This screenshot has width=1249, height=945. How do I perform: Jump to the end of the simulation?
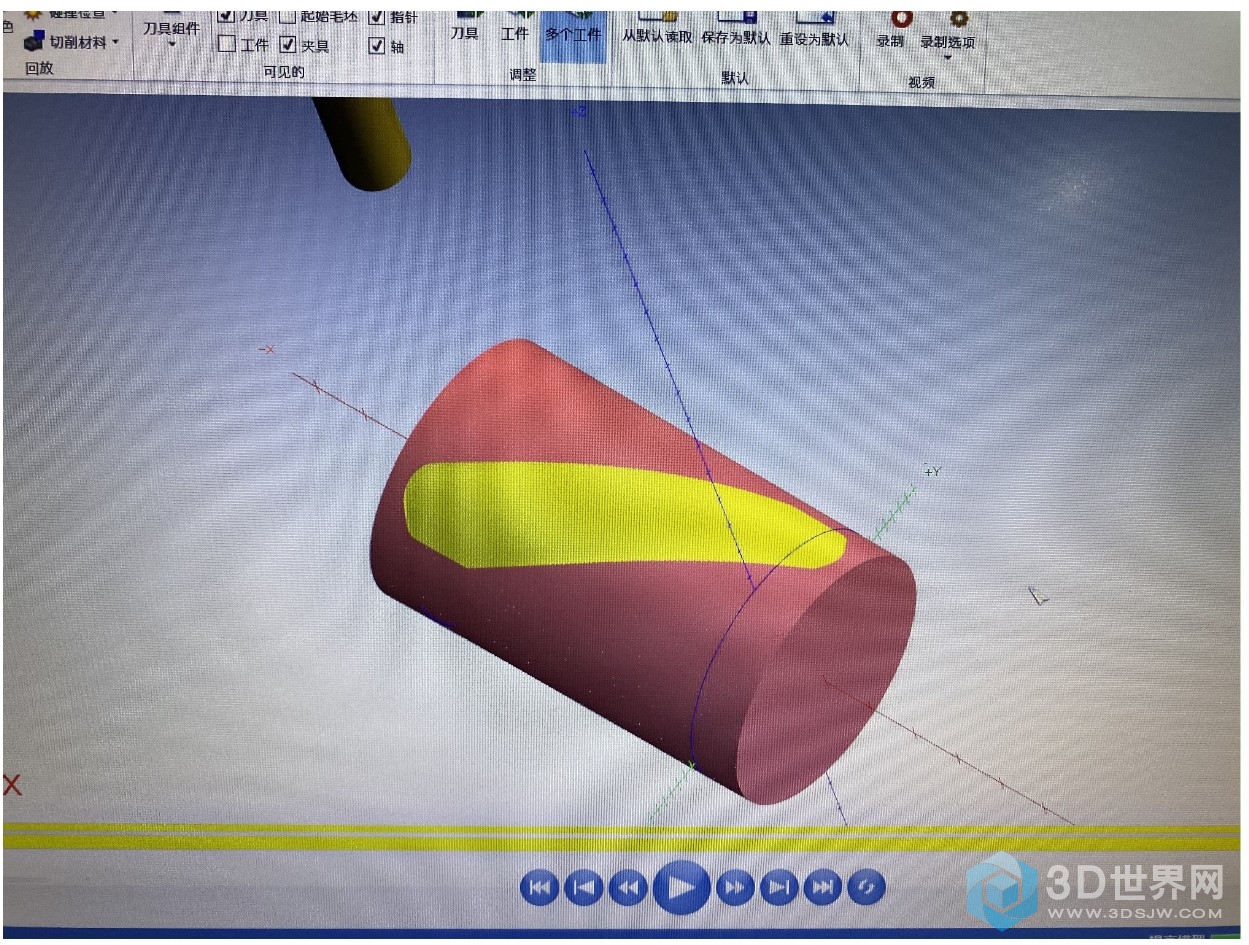[823, 887]
